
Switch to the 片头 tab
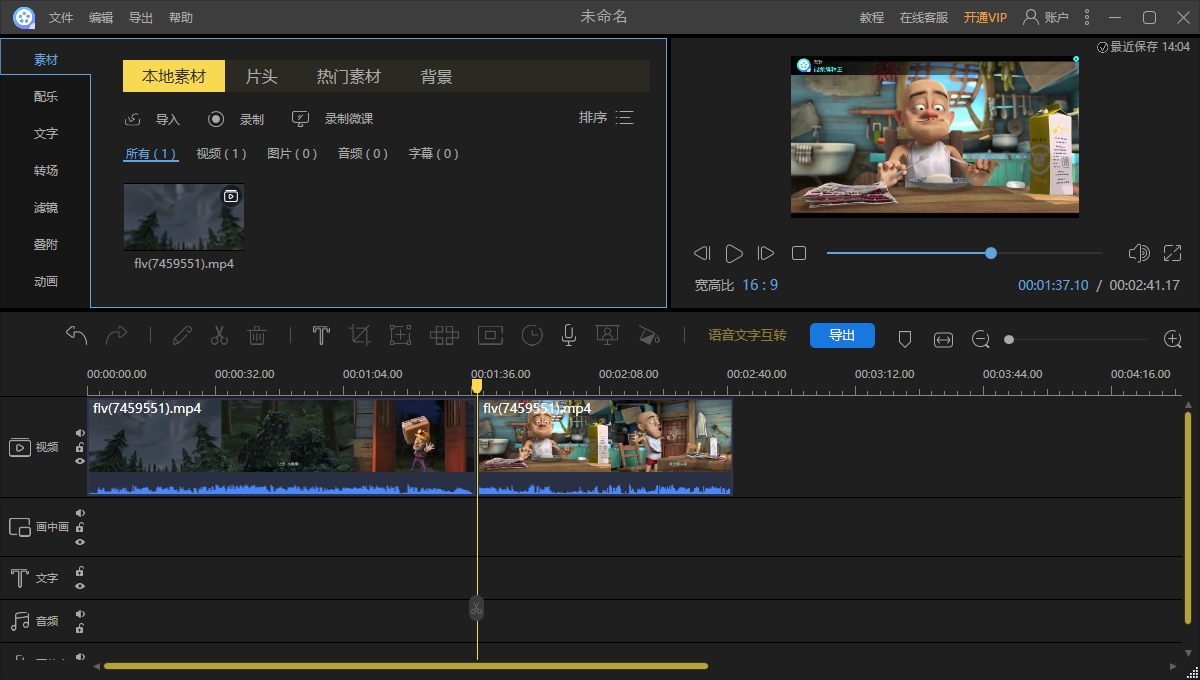[262, 76]
